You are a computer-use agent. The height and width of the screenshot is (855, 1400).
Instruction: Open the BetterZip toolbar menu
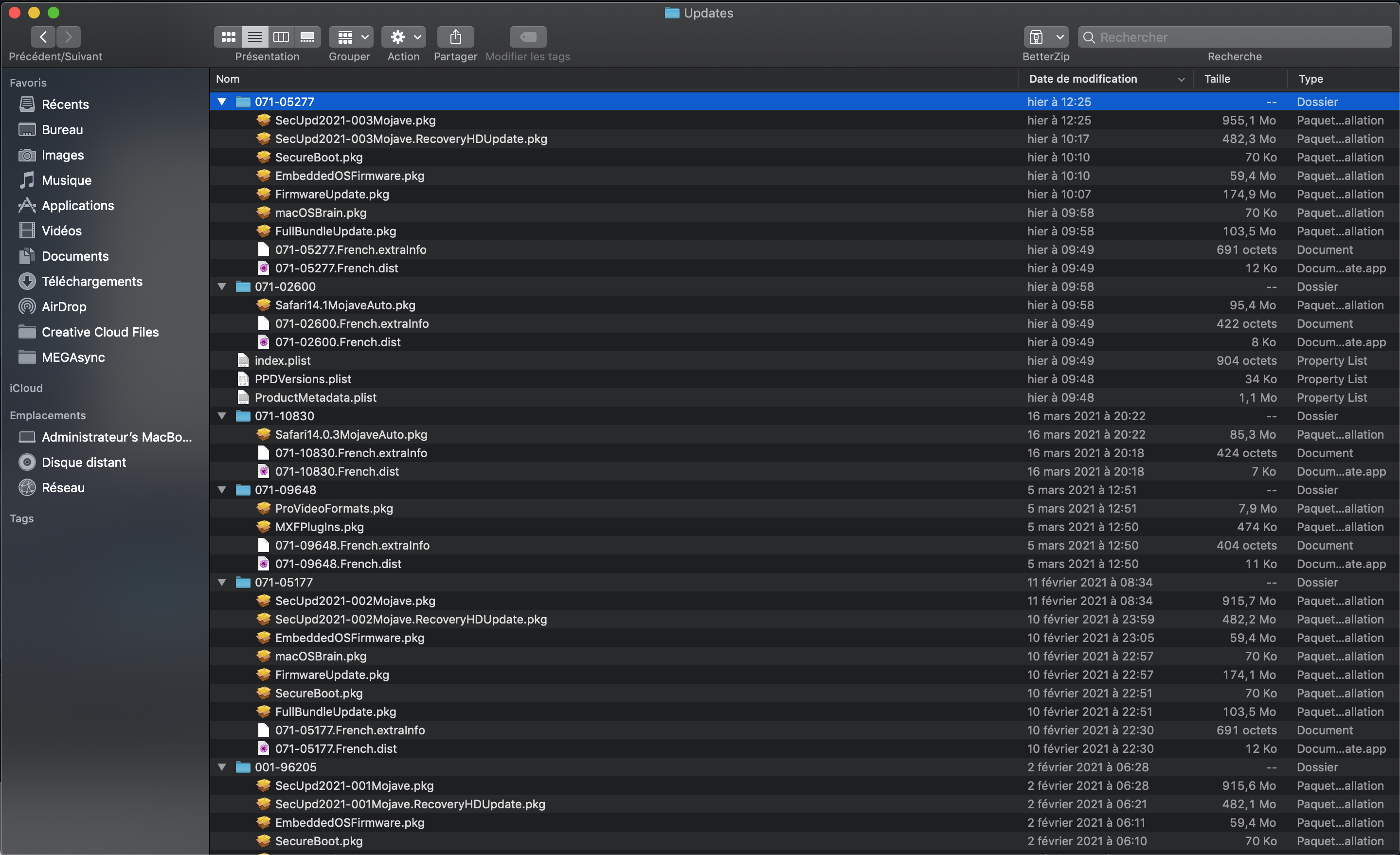[1045, 37]
